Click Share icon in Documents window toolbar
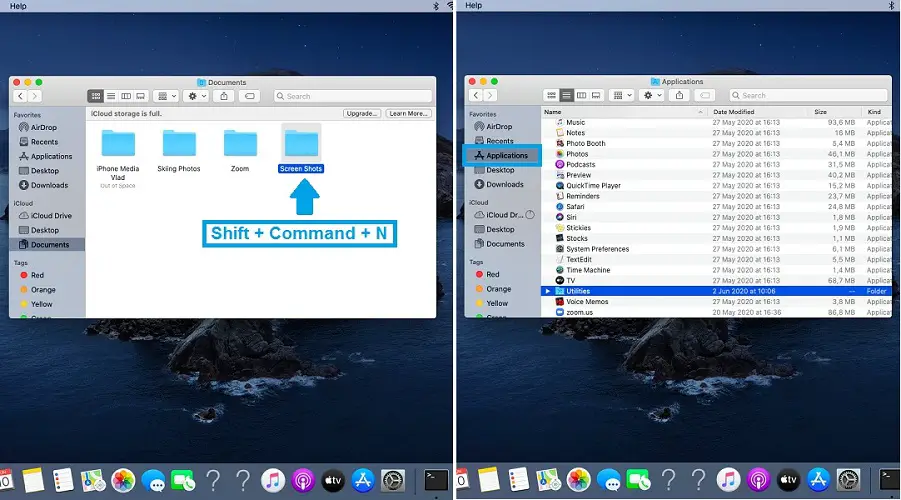 tap(224, 96)
